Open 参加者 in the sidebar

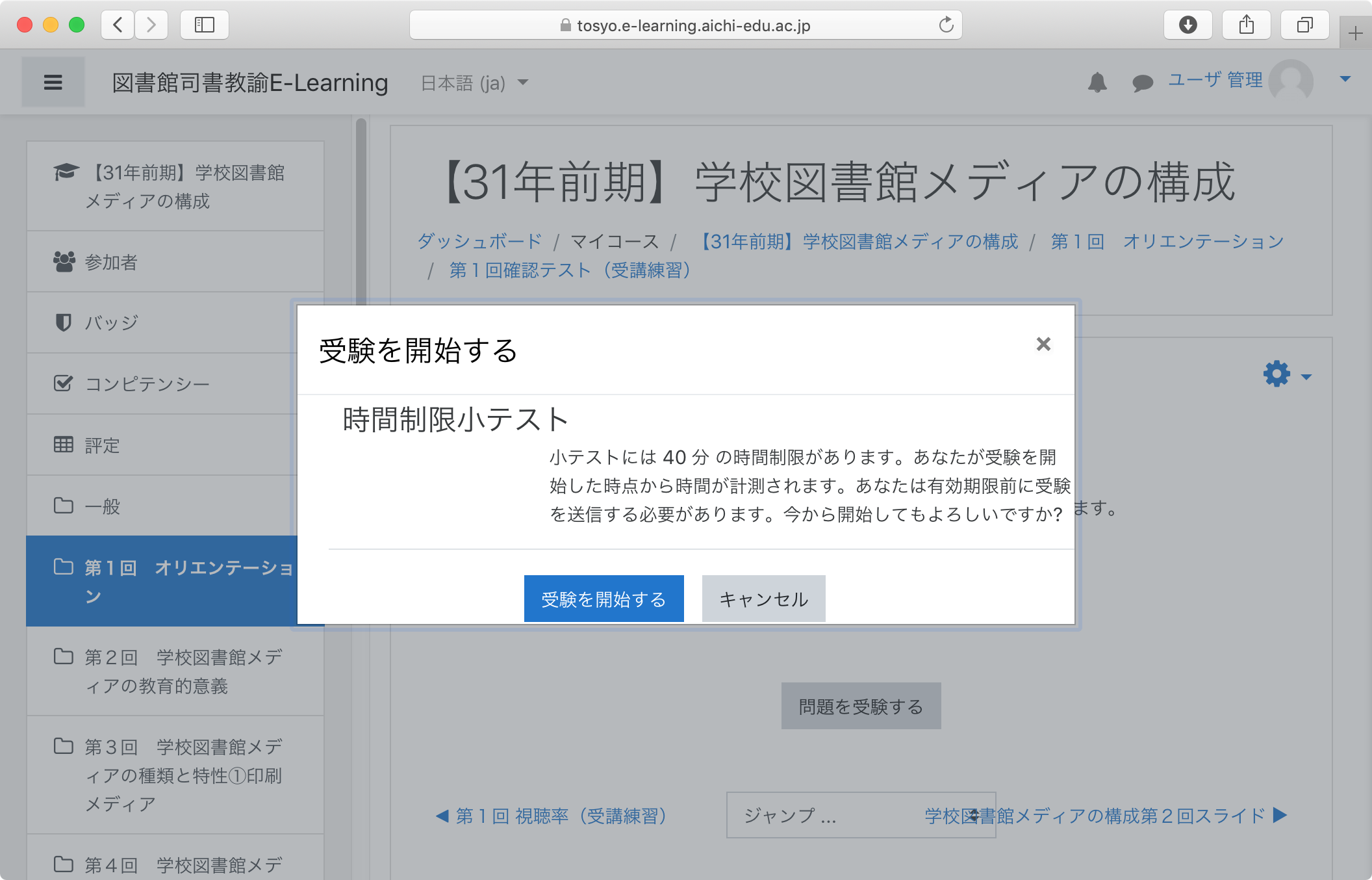click(x=175, y=262)
